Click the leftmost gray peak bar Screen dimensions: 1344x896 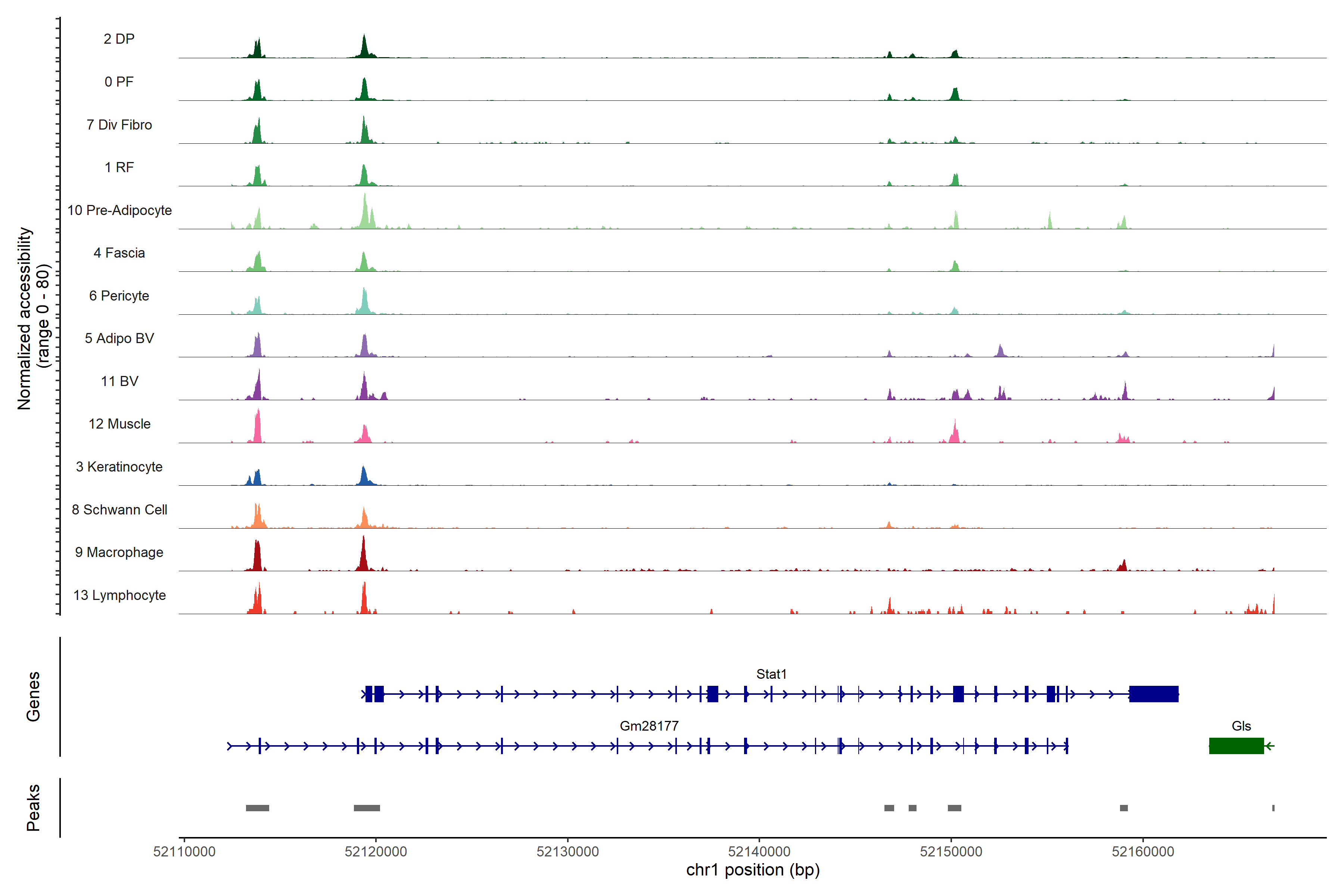click(x=257, y=808)
